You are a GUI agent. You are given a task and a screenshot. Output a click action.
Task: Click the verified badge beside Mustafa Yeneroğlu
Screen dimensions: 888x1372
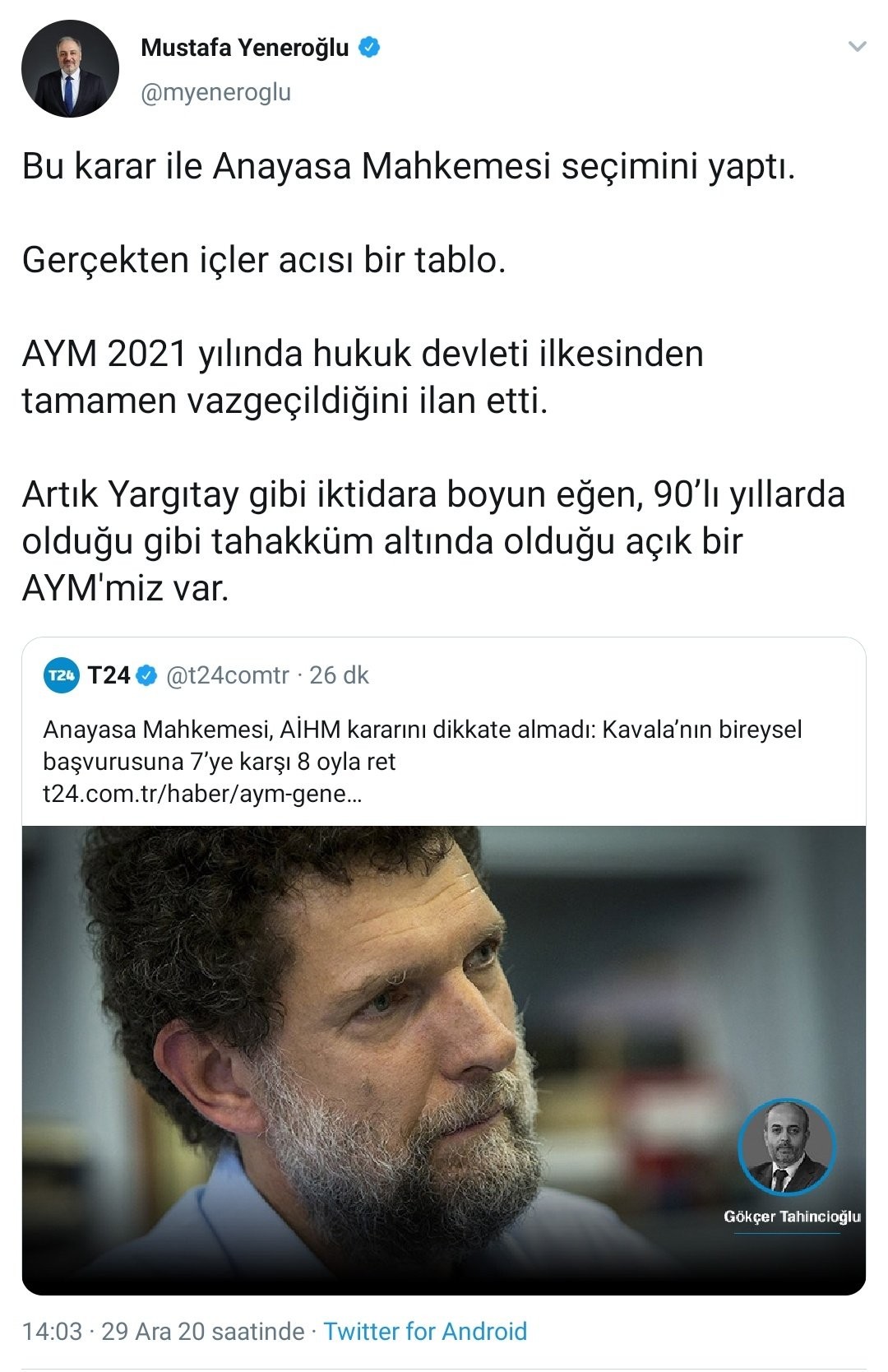click(x=369, y=48)
